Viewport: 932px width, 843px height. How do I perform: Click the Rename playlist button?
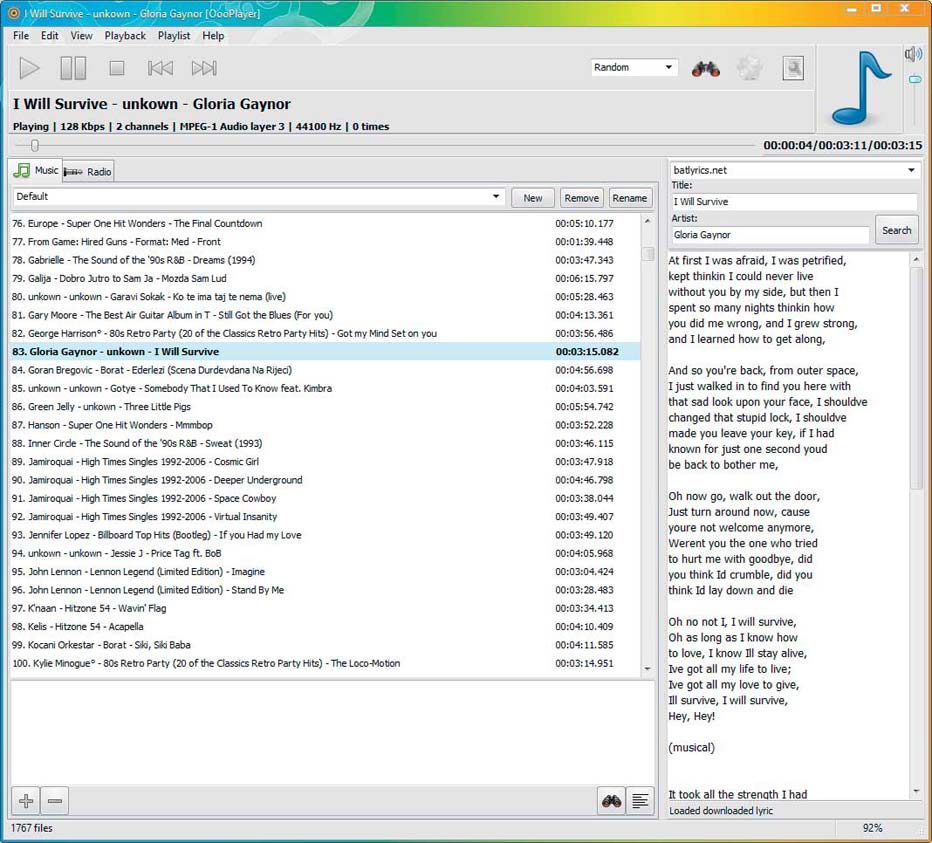pos(629,198)
